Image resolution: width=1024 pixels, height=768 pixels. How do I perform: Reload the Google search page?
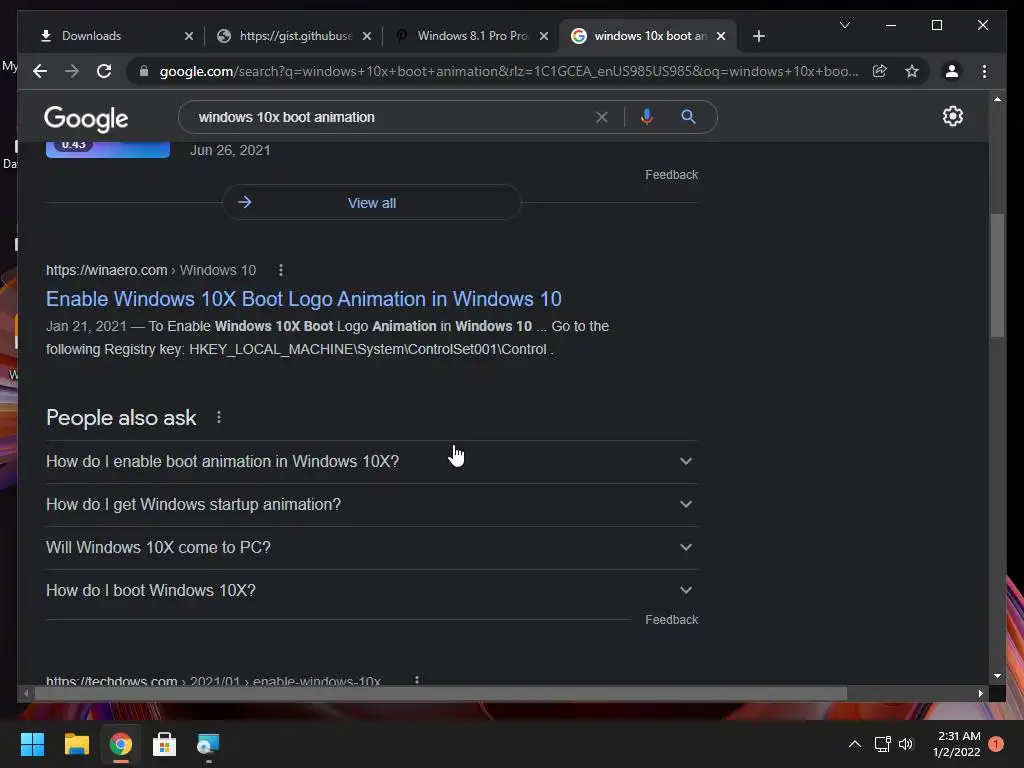pyautogui.click(x=104, y=71)
